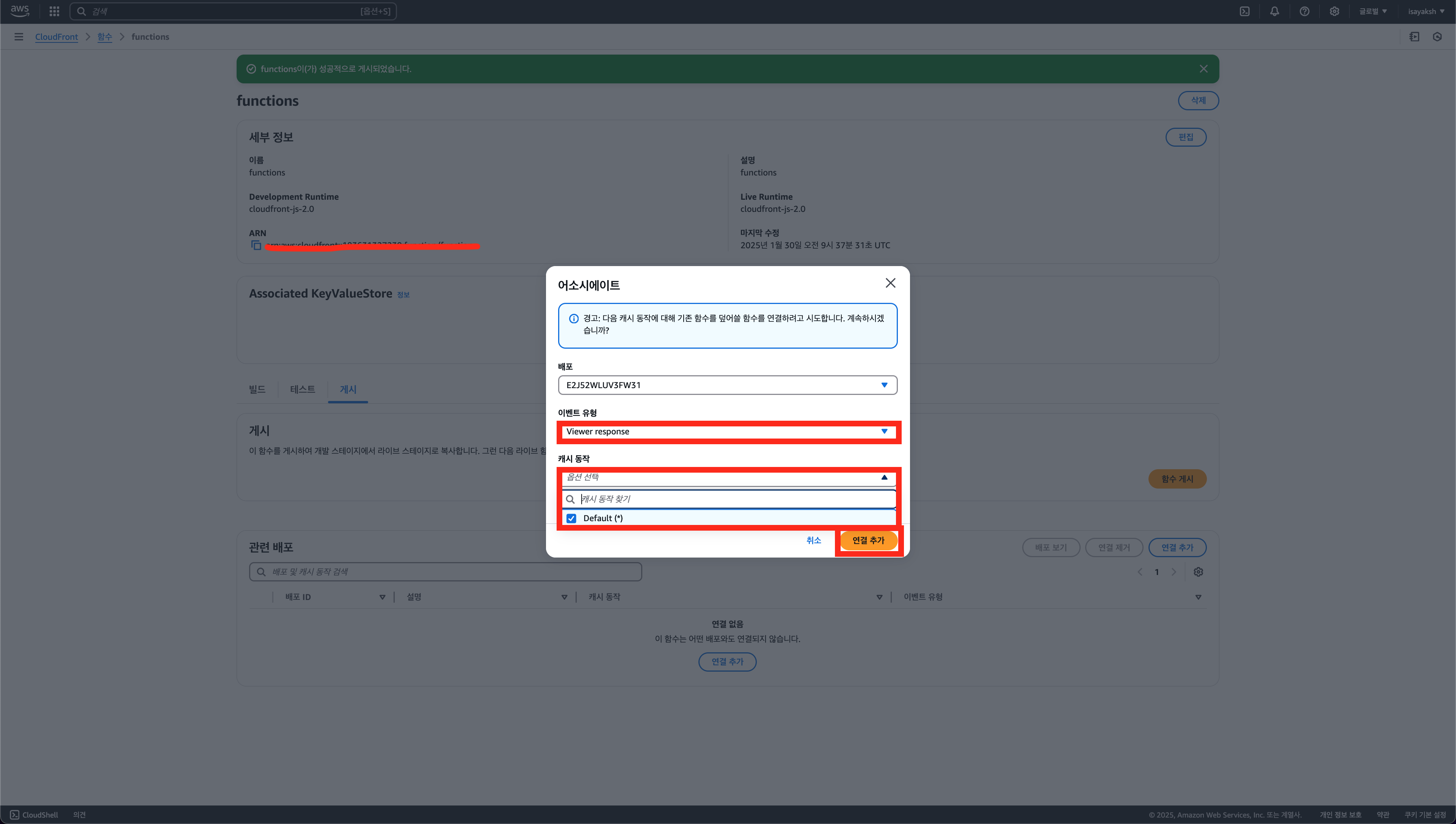Open 개인 정보 보호 footer link
Image resolution: width=1456 pixels, height=824 pixels.
click(x=1340, y=815)
